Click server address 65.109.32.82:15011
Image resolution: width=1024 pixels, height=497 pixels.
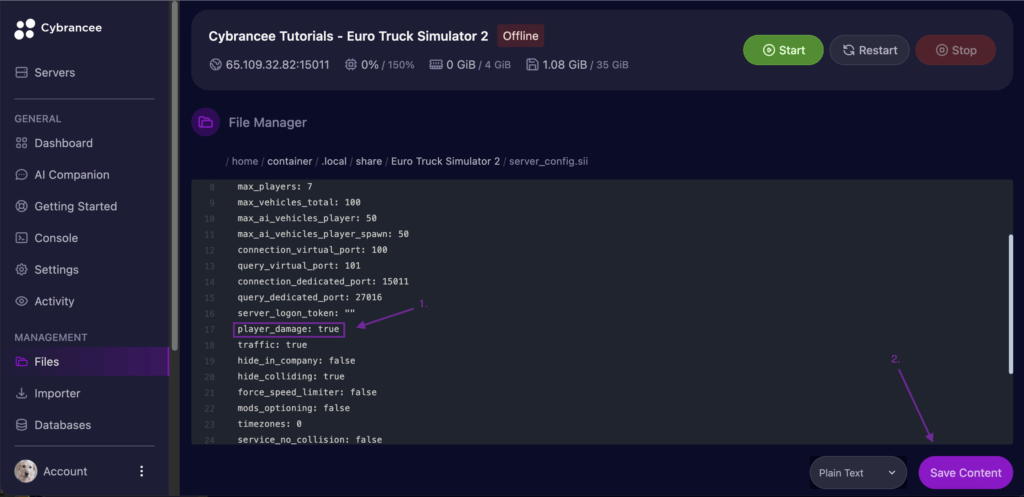(x=278, y=65)
